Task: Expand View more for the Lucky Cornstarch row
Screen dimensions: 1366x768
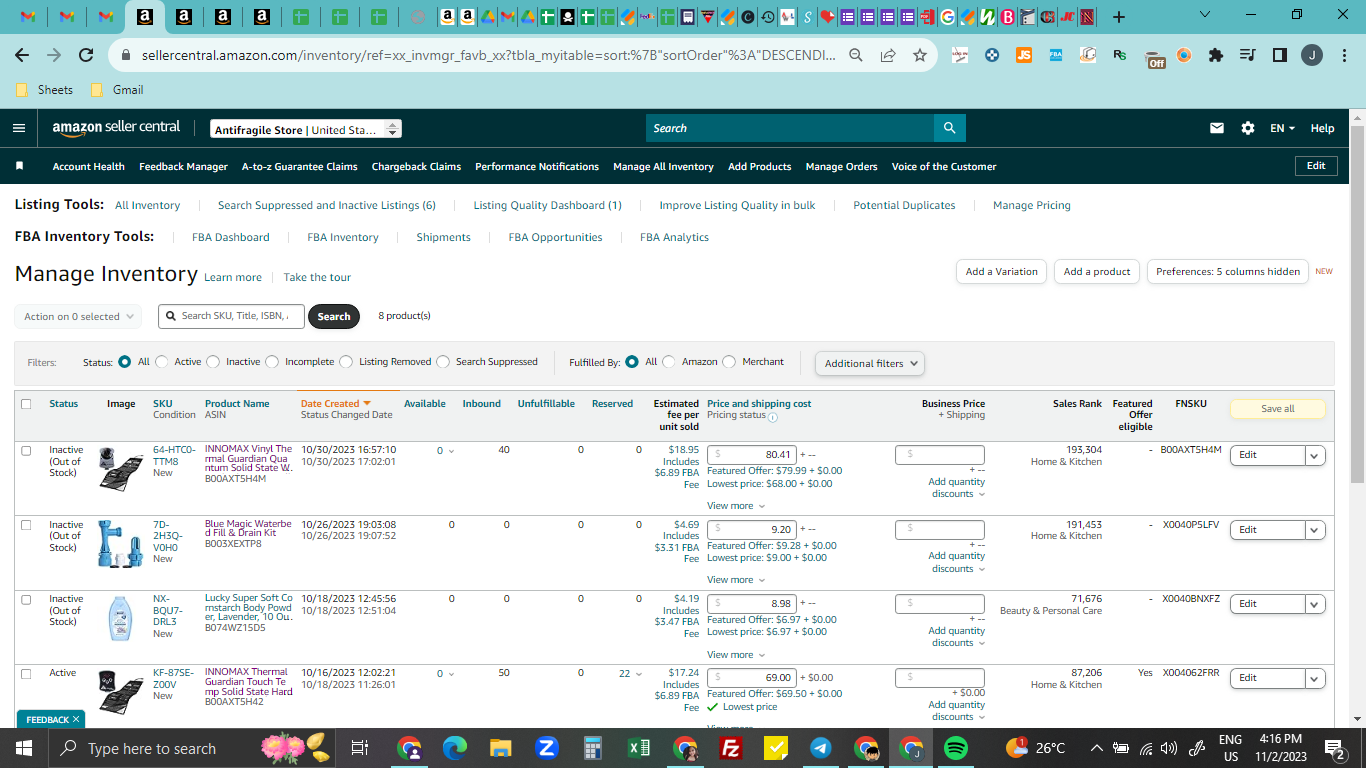Action: [x=736, y=655]
